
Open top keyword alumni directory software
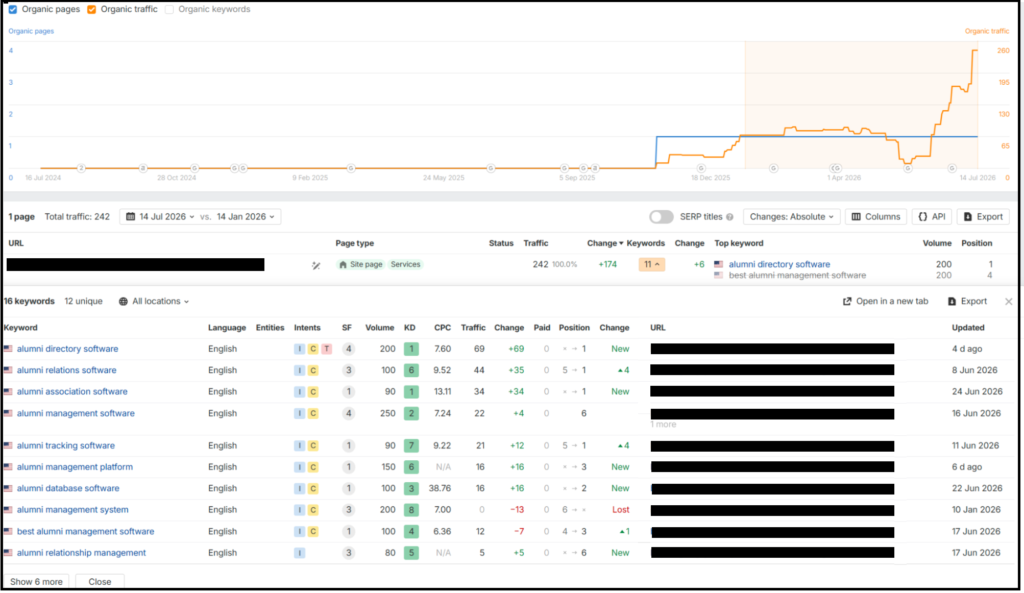tap(779, 264)
